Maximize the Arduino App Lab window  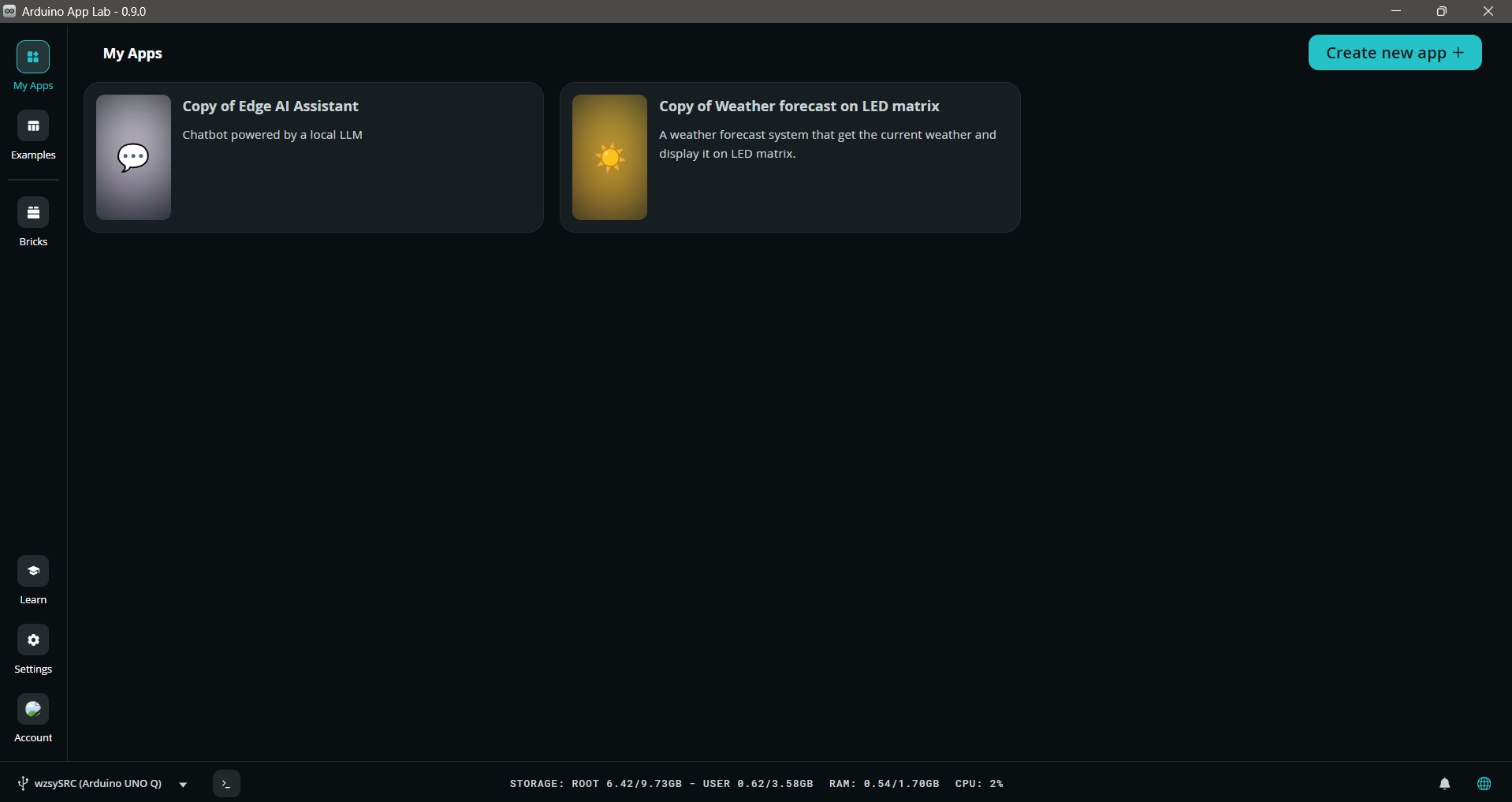tap(1442, 11)
